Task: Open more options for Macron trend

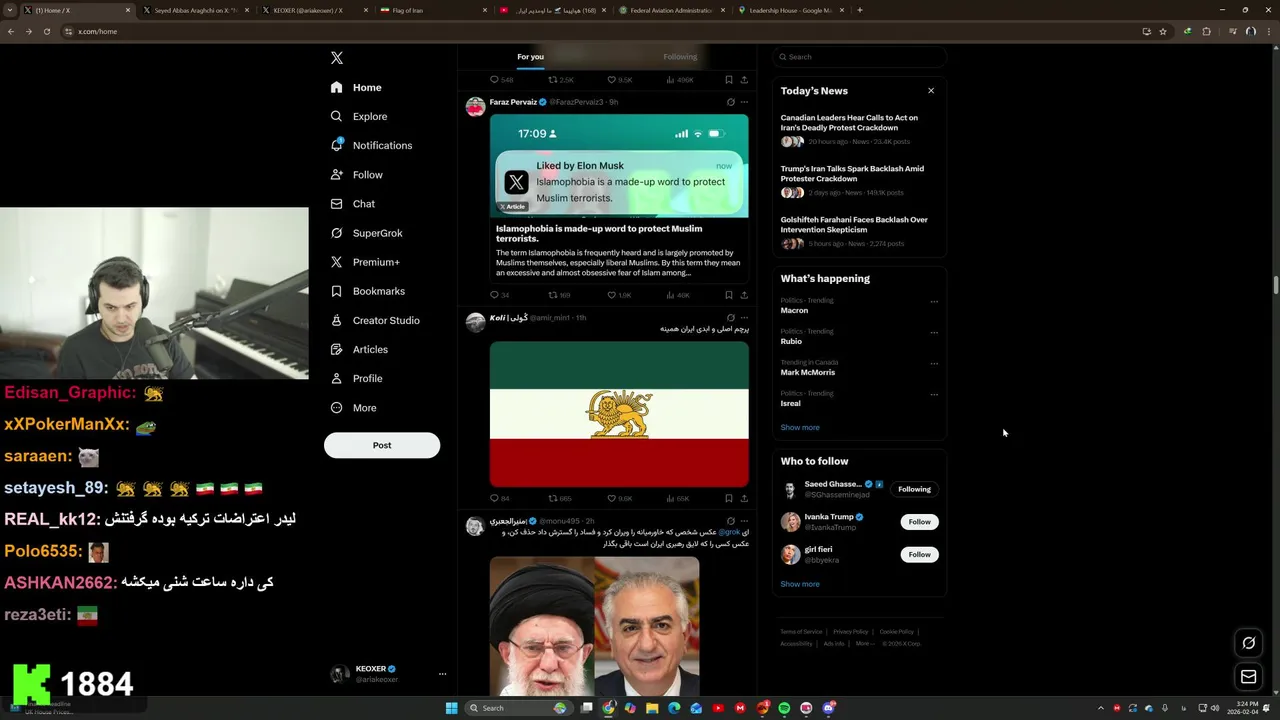Action: [934, 301]
